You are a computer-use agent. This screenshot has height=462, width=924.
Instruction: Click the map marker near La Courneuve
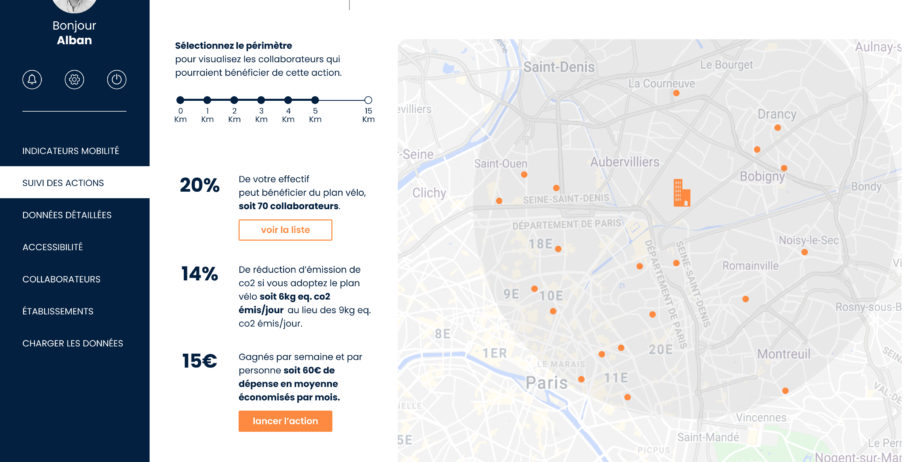coord(676,93)
